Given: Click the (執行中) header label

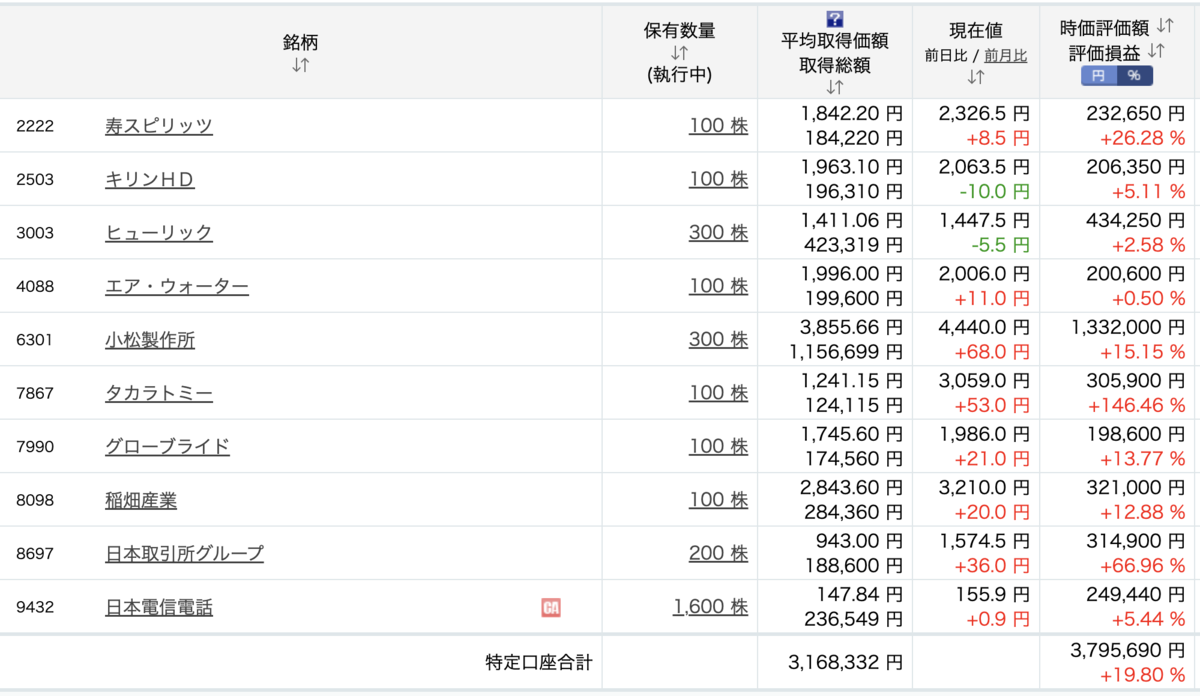Looking at the screenshot, I should [680, 75].
